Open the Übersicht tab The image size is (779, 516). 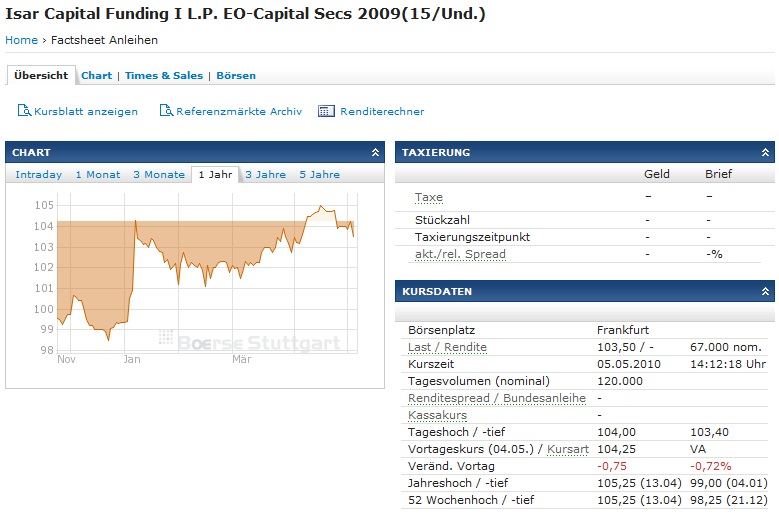(41, 75)
